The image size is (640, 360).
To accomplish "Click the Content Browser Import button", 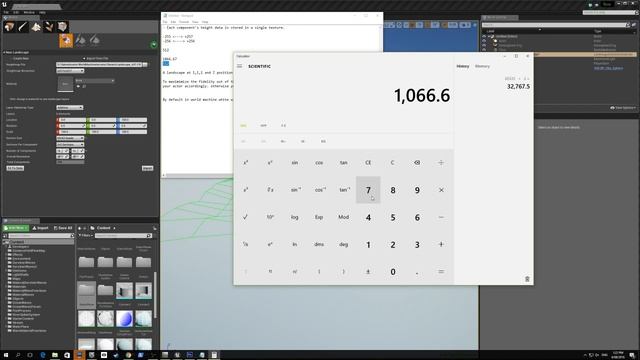I will 40,228.
